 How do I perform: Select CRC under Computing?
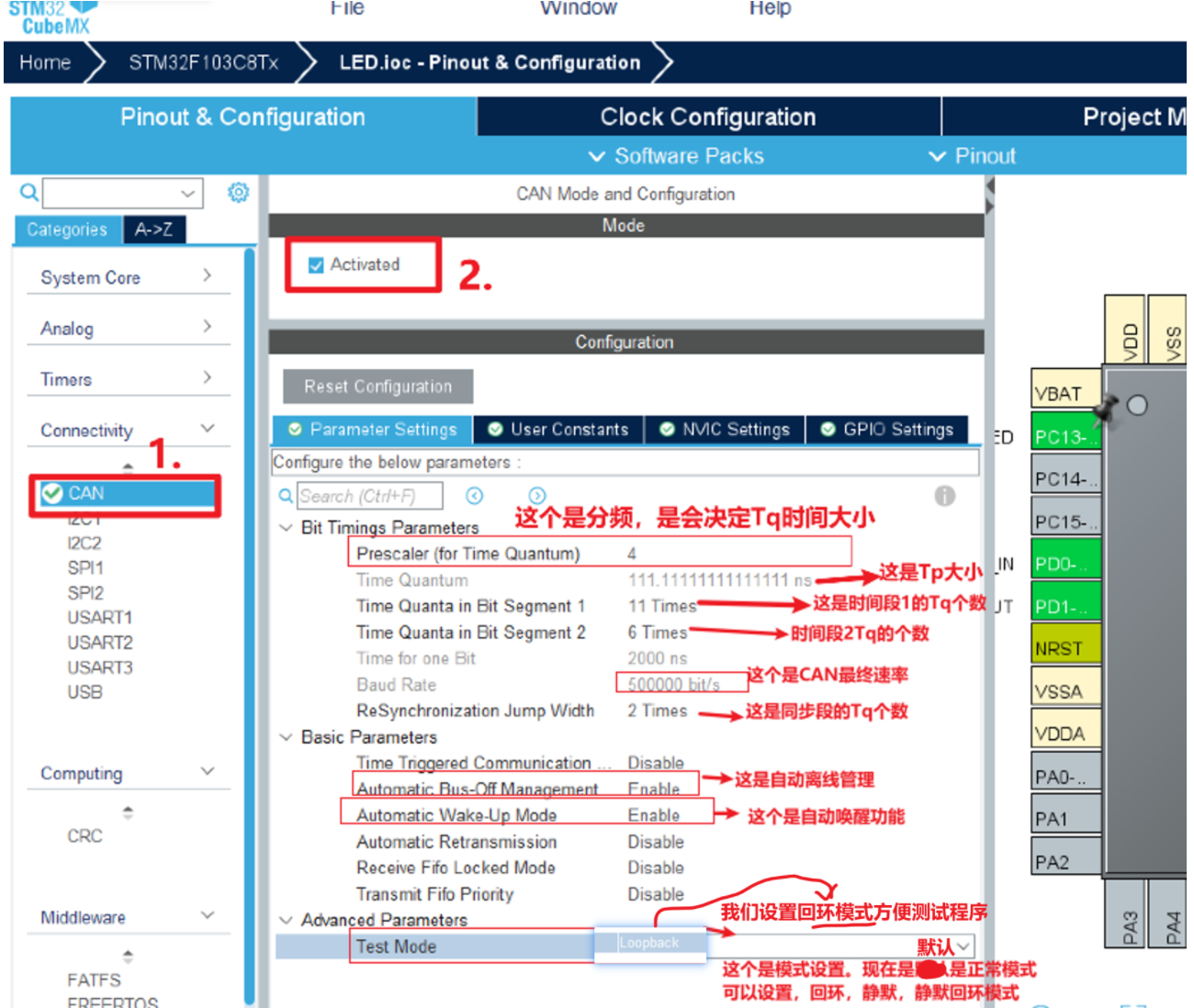point(84,836)
